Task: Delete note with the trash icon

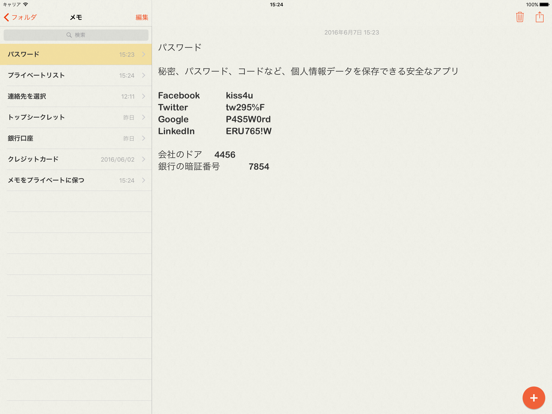Action: coord(520,17)
